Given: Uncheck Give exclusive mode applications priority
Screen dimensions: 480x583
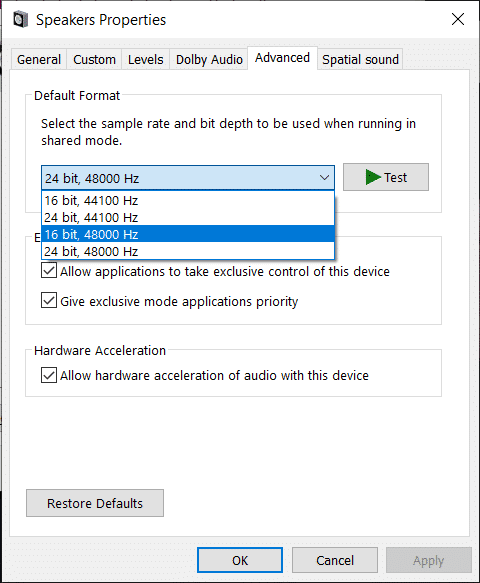Looking at the screenshot, I should point(49,300).
